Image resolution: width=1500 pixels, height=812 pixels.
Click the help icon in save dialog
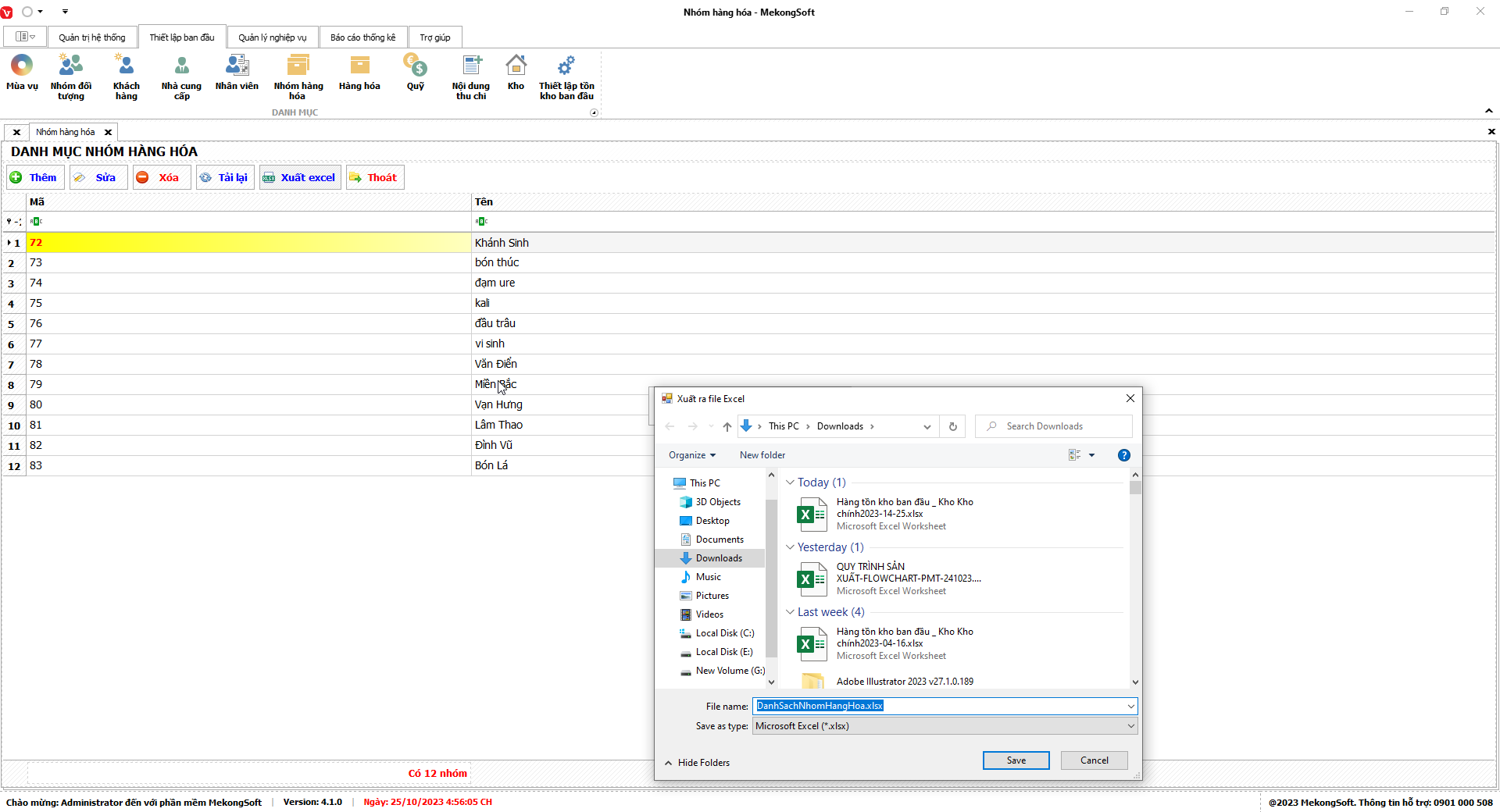(1123, 455)
